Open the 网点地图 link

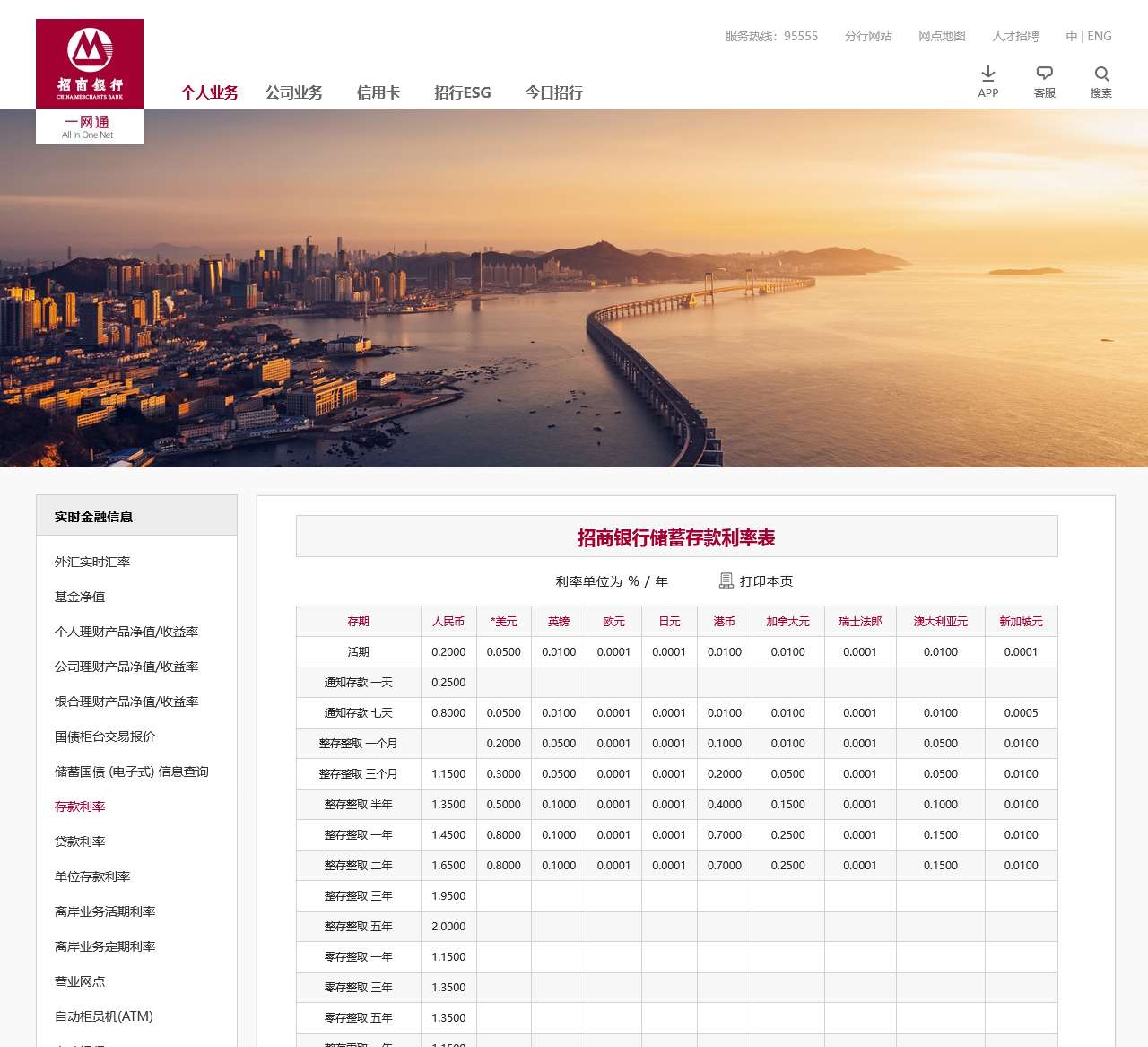942,36
